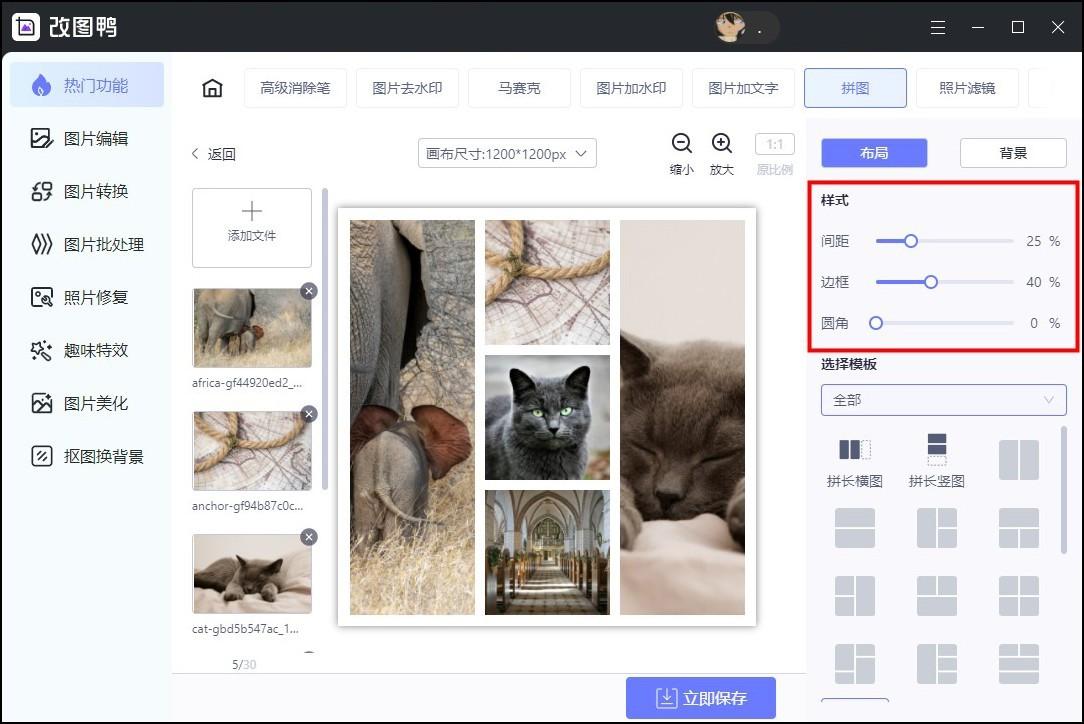Switch to the 照片滤镜 filter tab
The height and width of the screenshot is (724, 1084).
coord(967,88)
